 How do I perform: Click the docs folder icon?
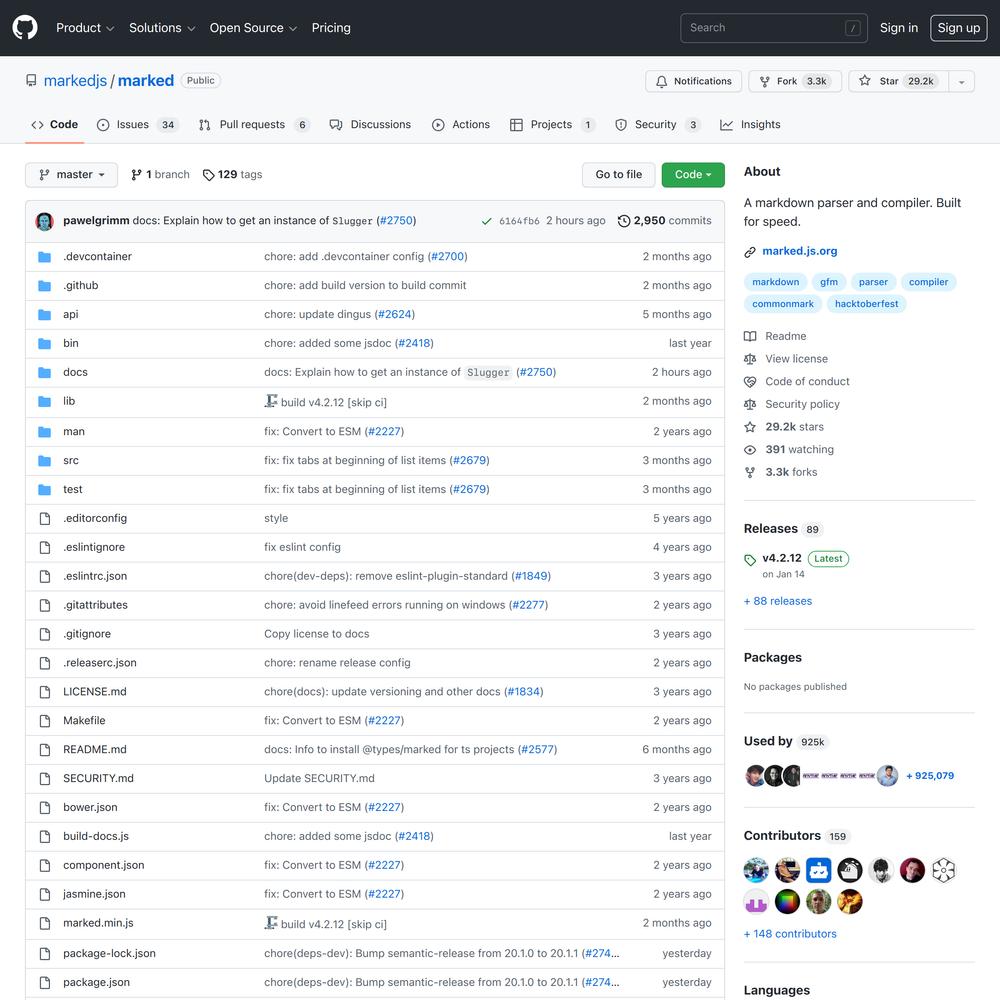click(45, 372)
